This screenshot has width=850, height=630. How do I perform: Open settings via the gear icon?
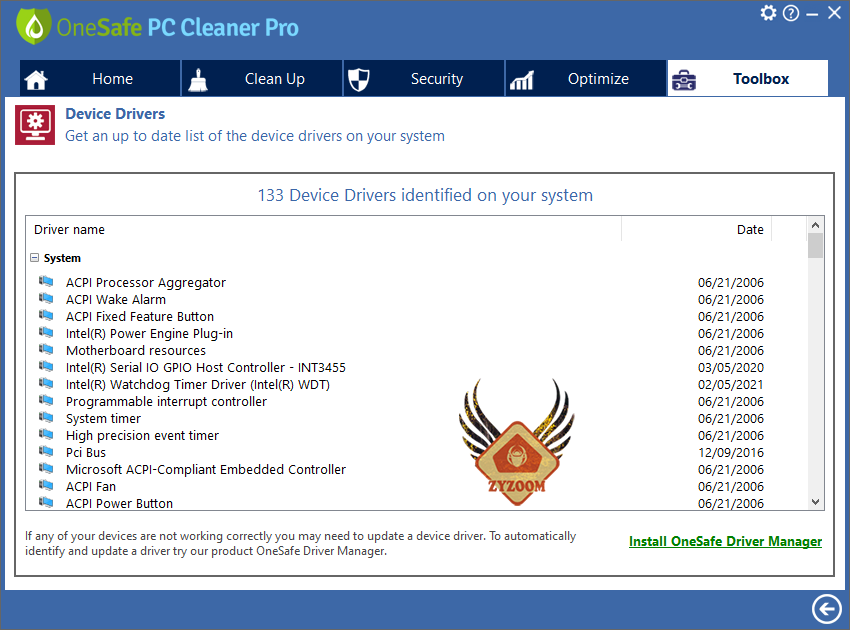click(x=768, y=12)
